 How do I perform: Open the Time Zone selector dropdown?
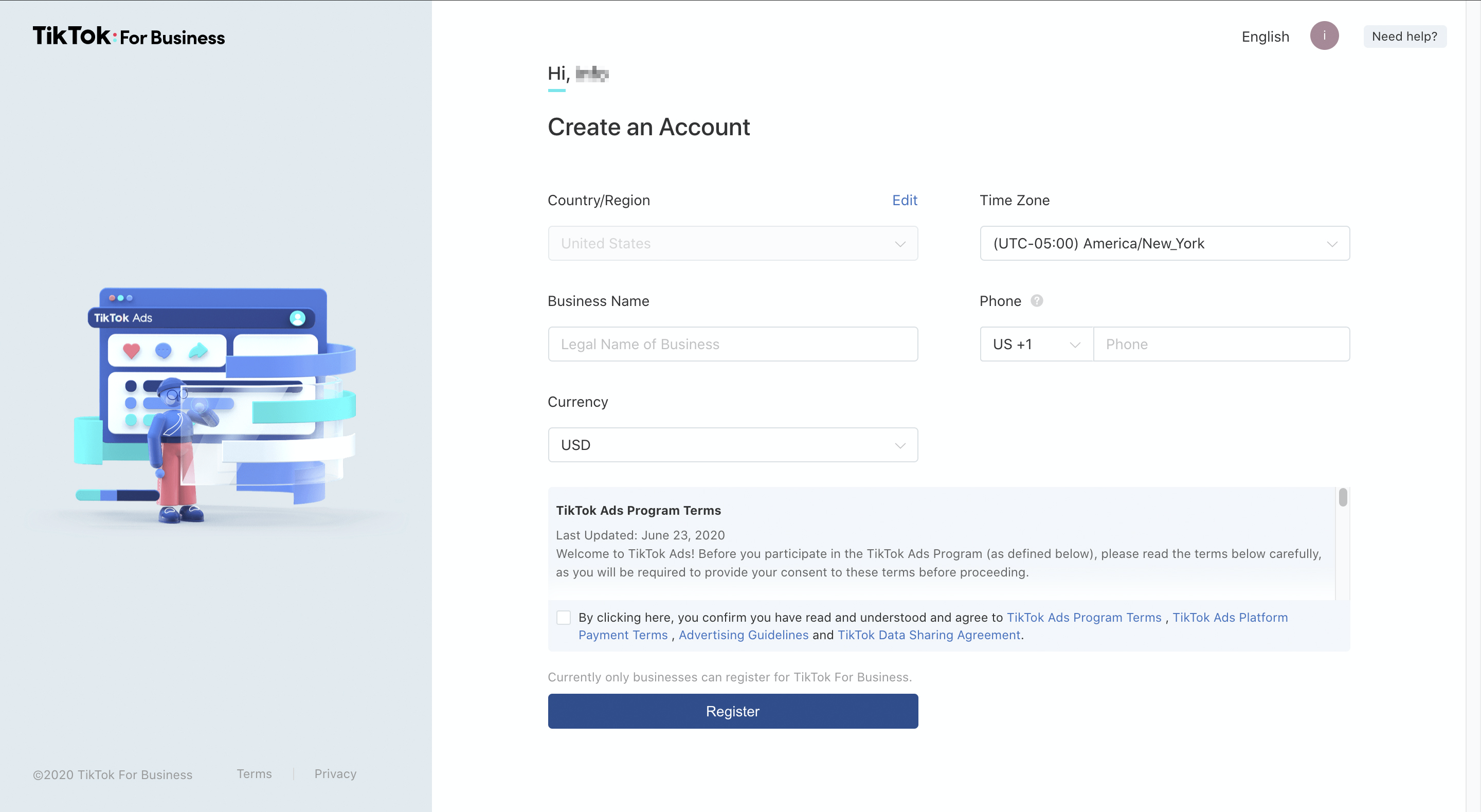click(x=1164, y=243)
